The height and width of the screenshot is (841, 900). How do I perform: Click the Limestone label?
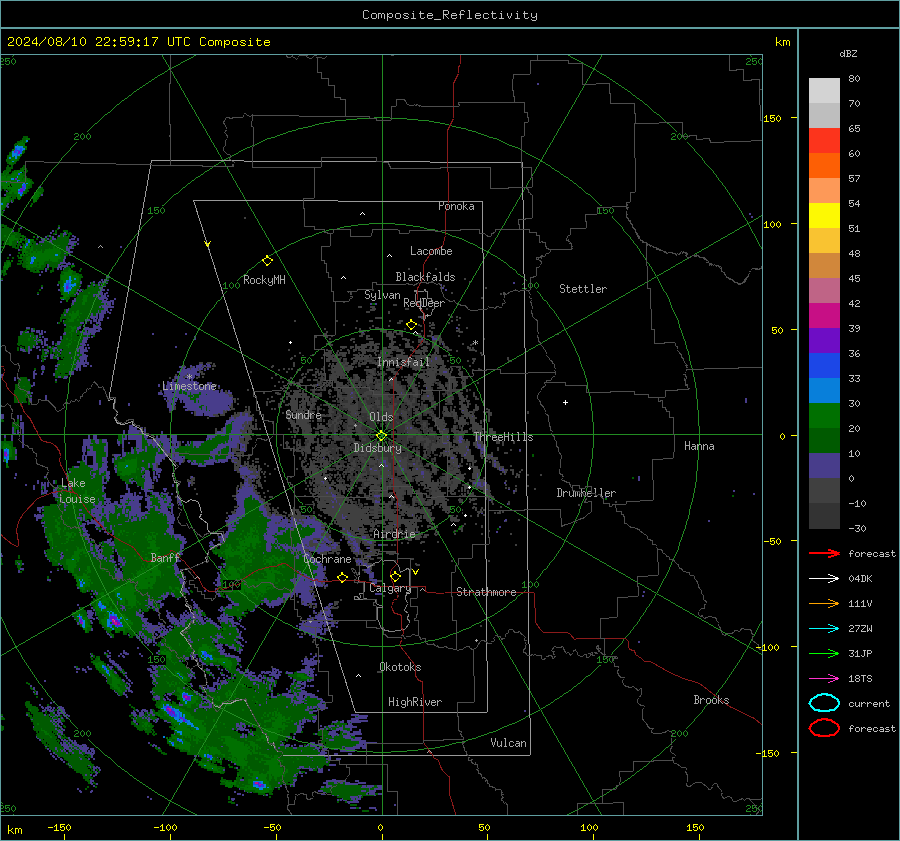(189, 386)
